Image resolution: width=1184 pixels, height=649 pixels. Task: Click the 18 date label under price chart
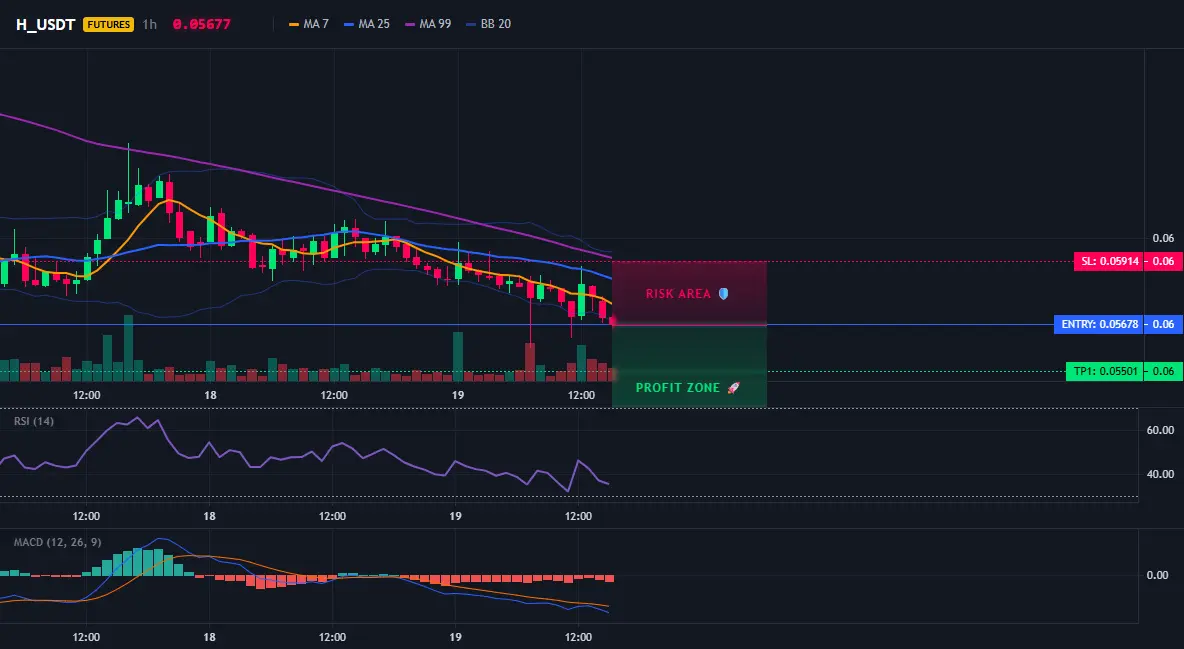[x=210, y=395]
